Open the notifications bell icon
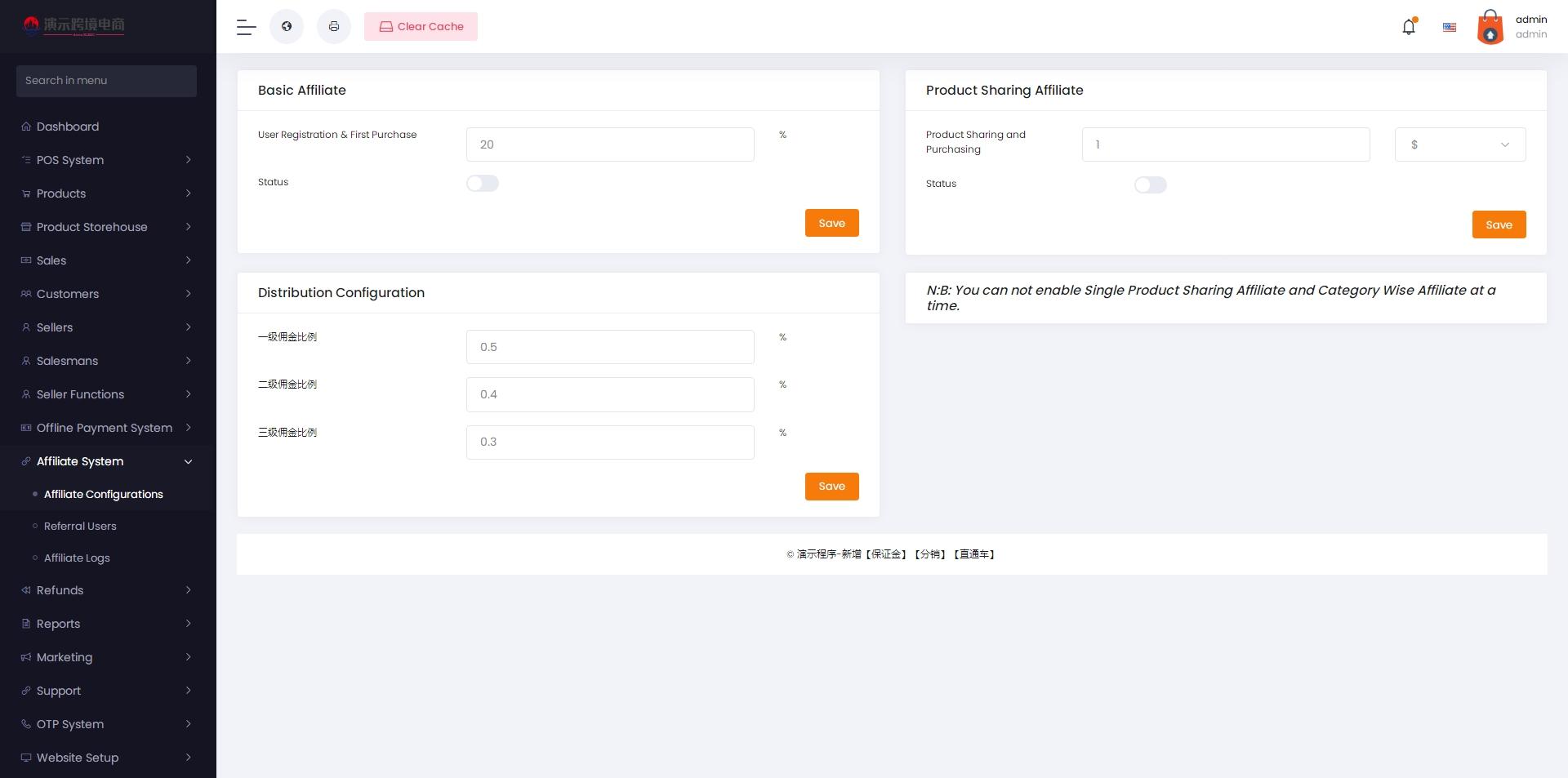1568x778 pixels. (1409, 27)
